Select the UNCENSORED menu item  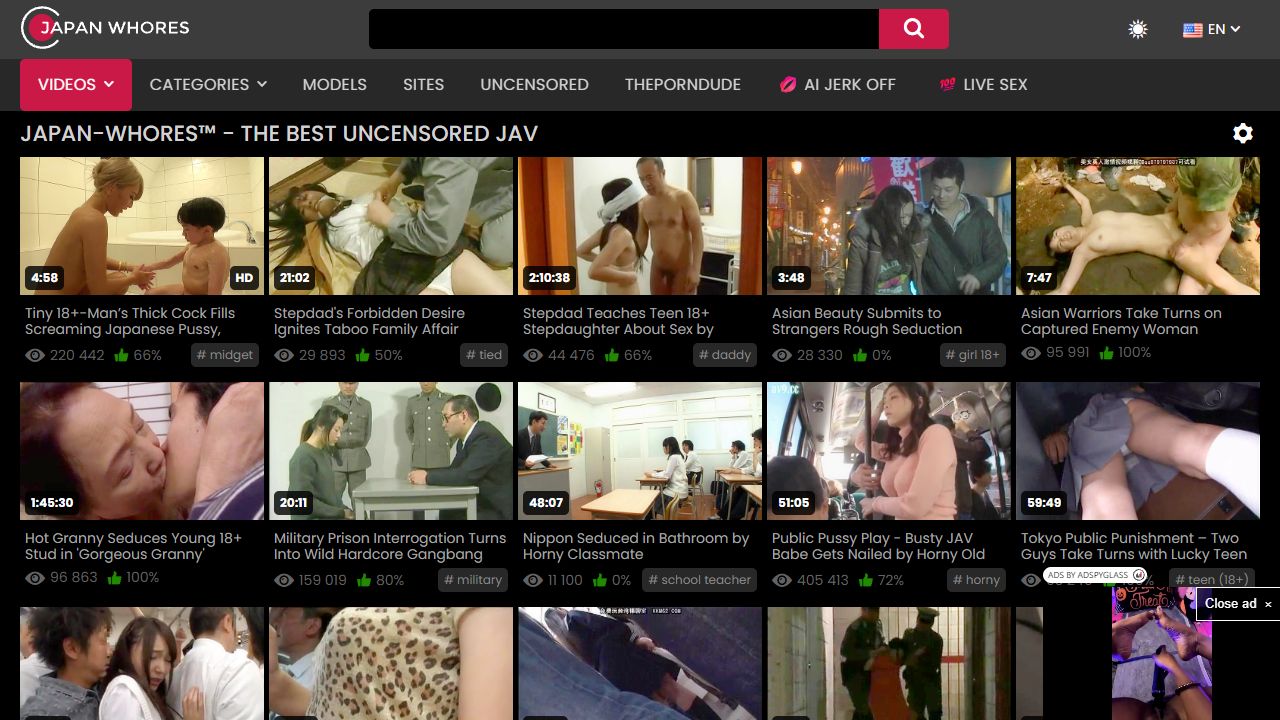pyautogui.click(x=534, y=84)
